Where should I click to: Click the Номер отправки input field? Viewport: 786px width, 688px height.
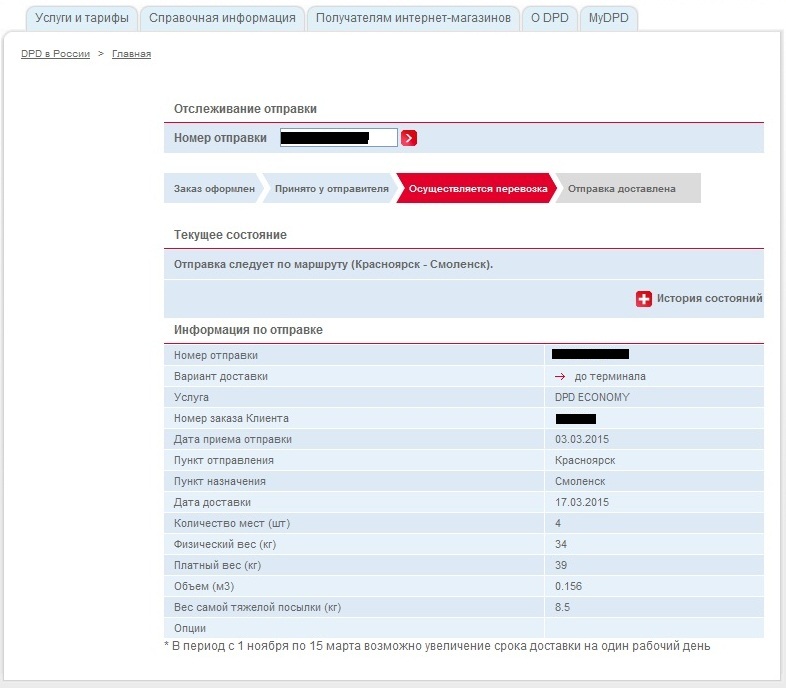(x=339, y=137)
